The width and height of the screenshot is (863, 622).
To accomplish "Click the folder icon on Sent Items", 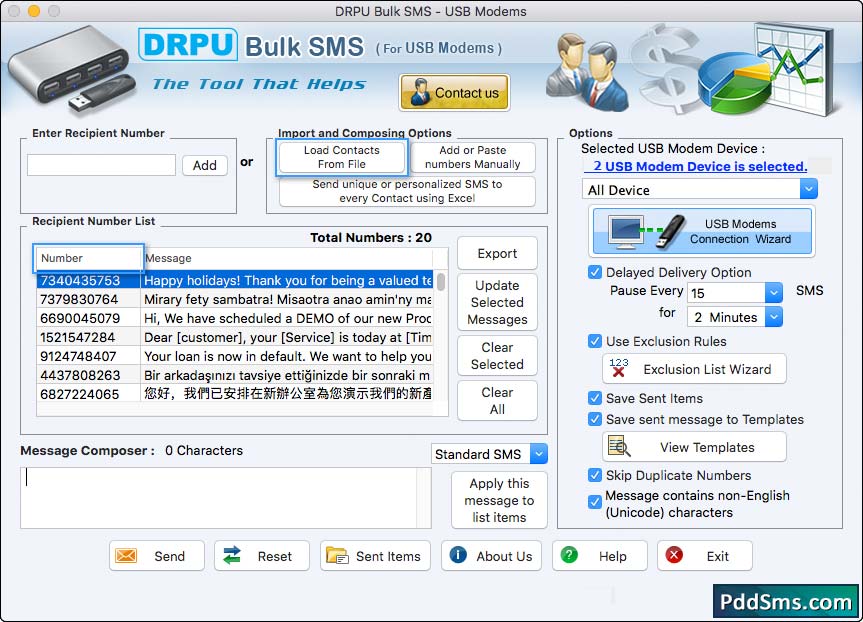I will coord(337,555).
